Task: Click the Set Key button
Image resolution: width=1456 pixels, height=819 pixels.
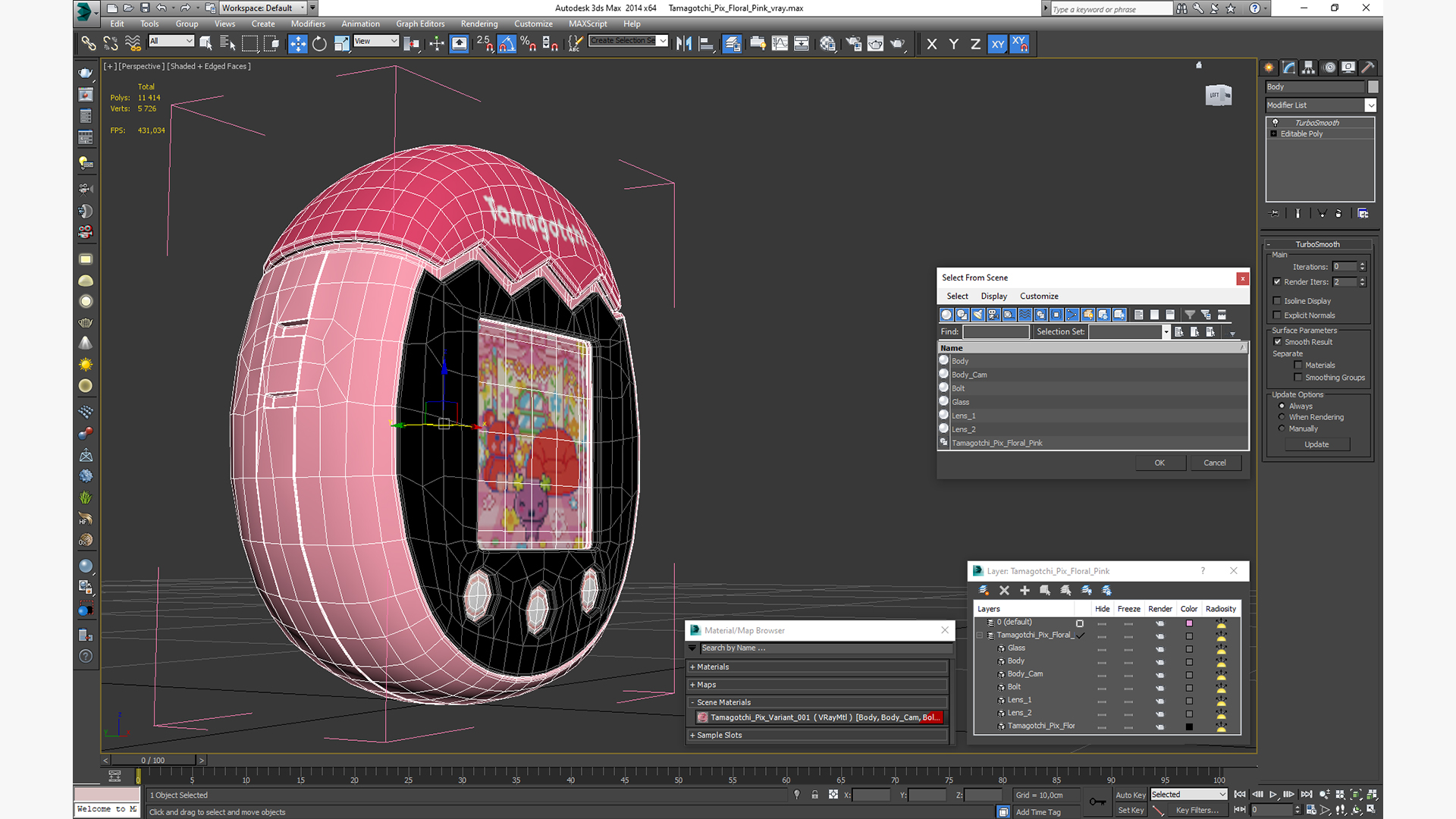Action: [1131, 810]
